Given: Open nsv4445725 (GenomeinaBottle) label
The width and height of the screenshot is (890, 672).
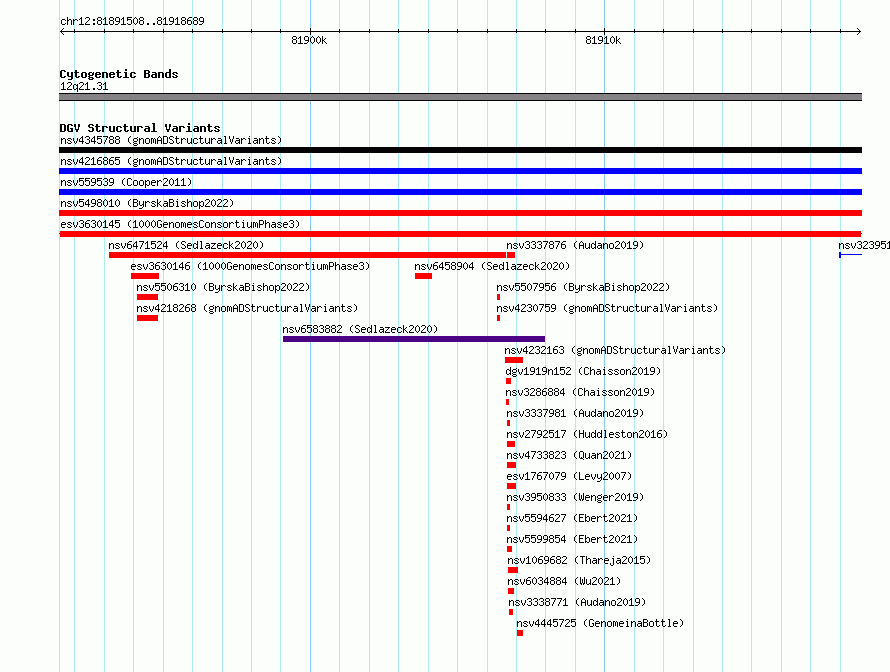Looking at the screenshot, I should tap(600, 623).
